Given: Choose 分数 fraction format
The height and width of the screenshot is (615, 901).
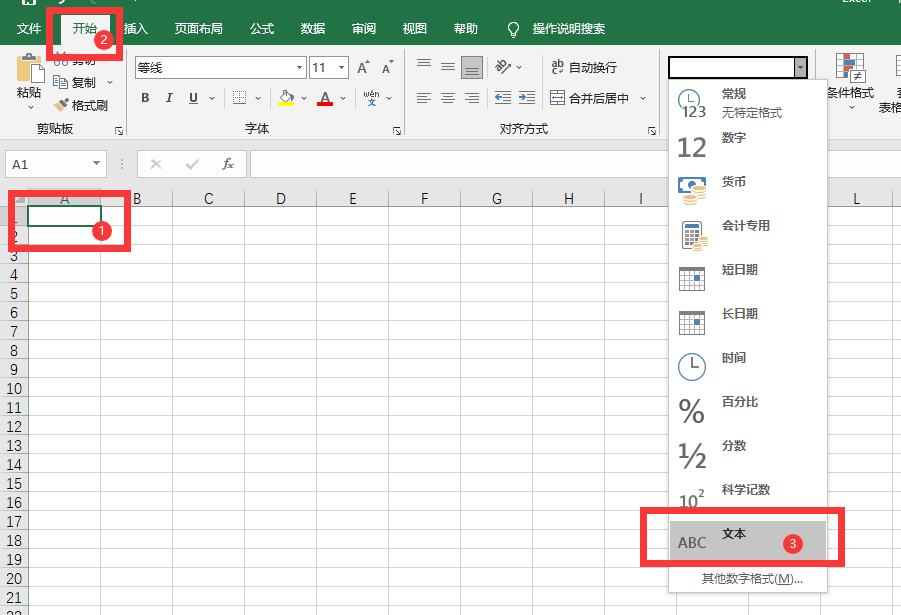Looking at the screenshot, I should (748, 455).
